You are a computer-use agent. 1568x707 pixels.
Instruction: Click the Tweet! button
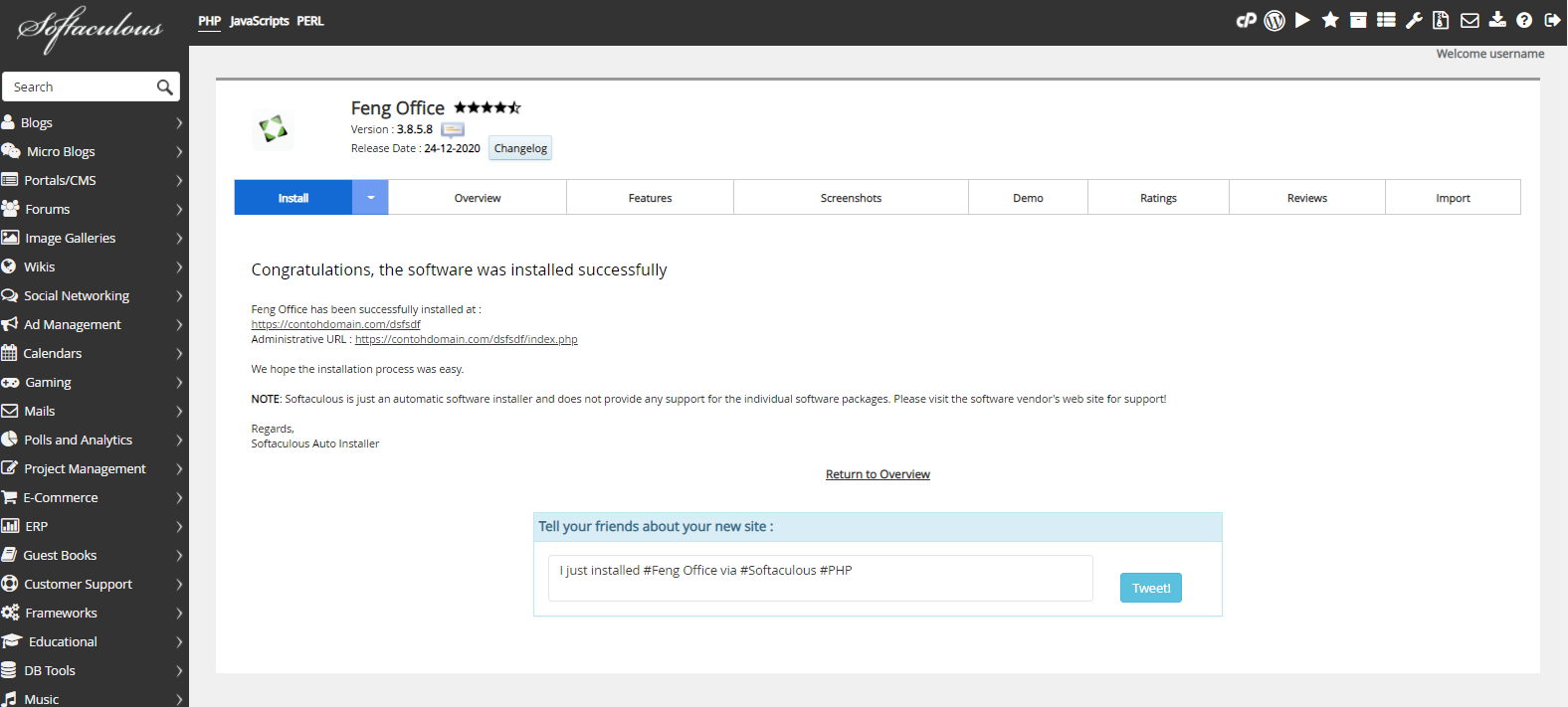[x=1150, y=588]
